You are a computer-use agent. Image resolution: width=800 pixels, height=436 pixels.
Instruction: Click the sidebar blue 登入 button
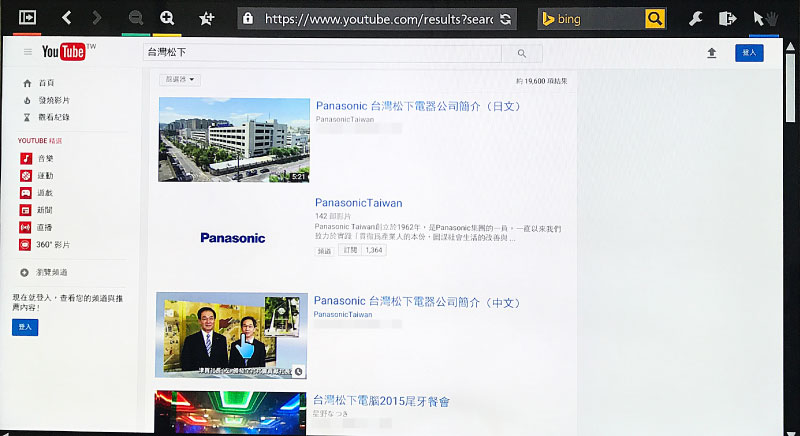tap(25, 327)
